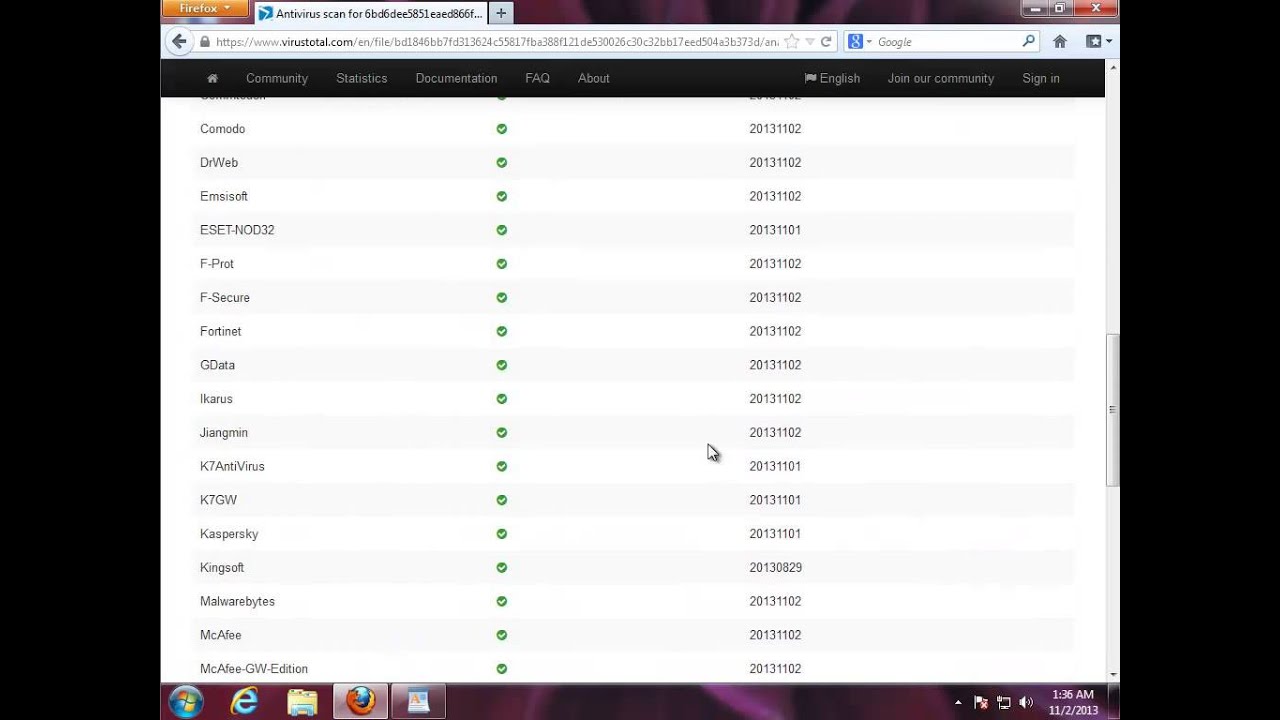
Task: Open the Google search engine selector
Action: tap(860, 42)
